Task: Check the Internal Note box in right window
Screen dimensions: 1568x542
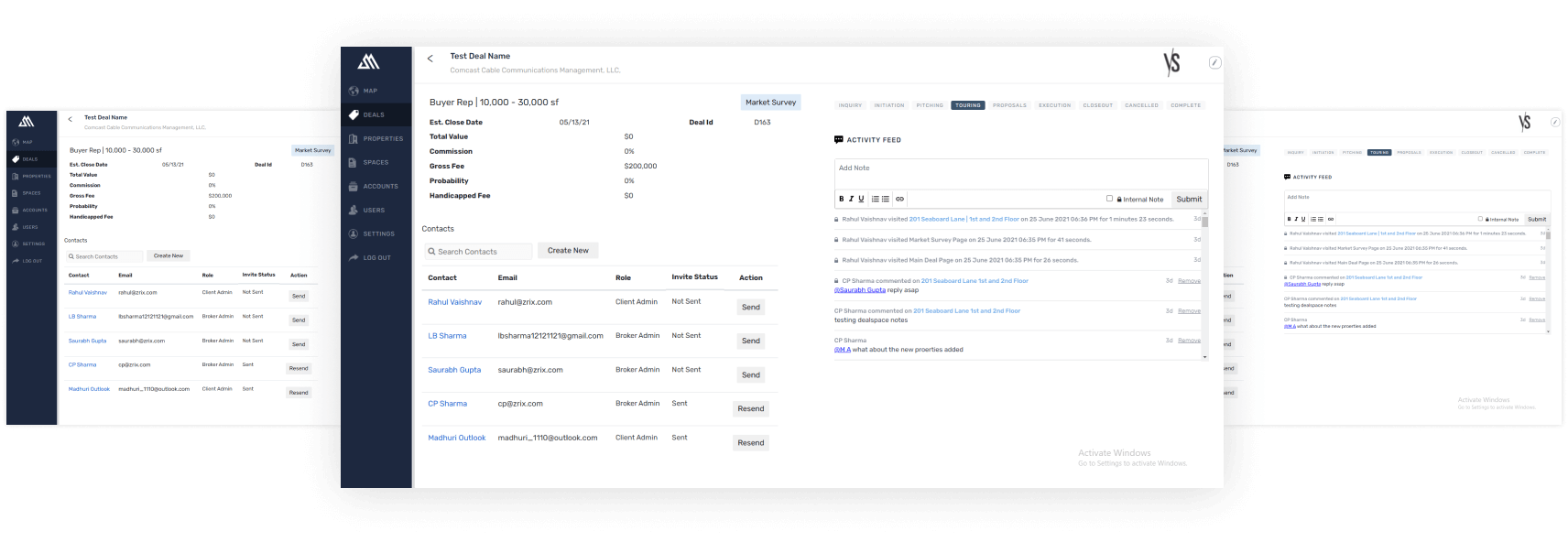Action: click(x=1480, y=219)
